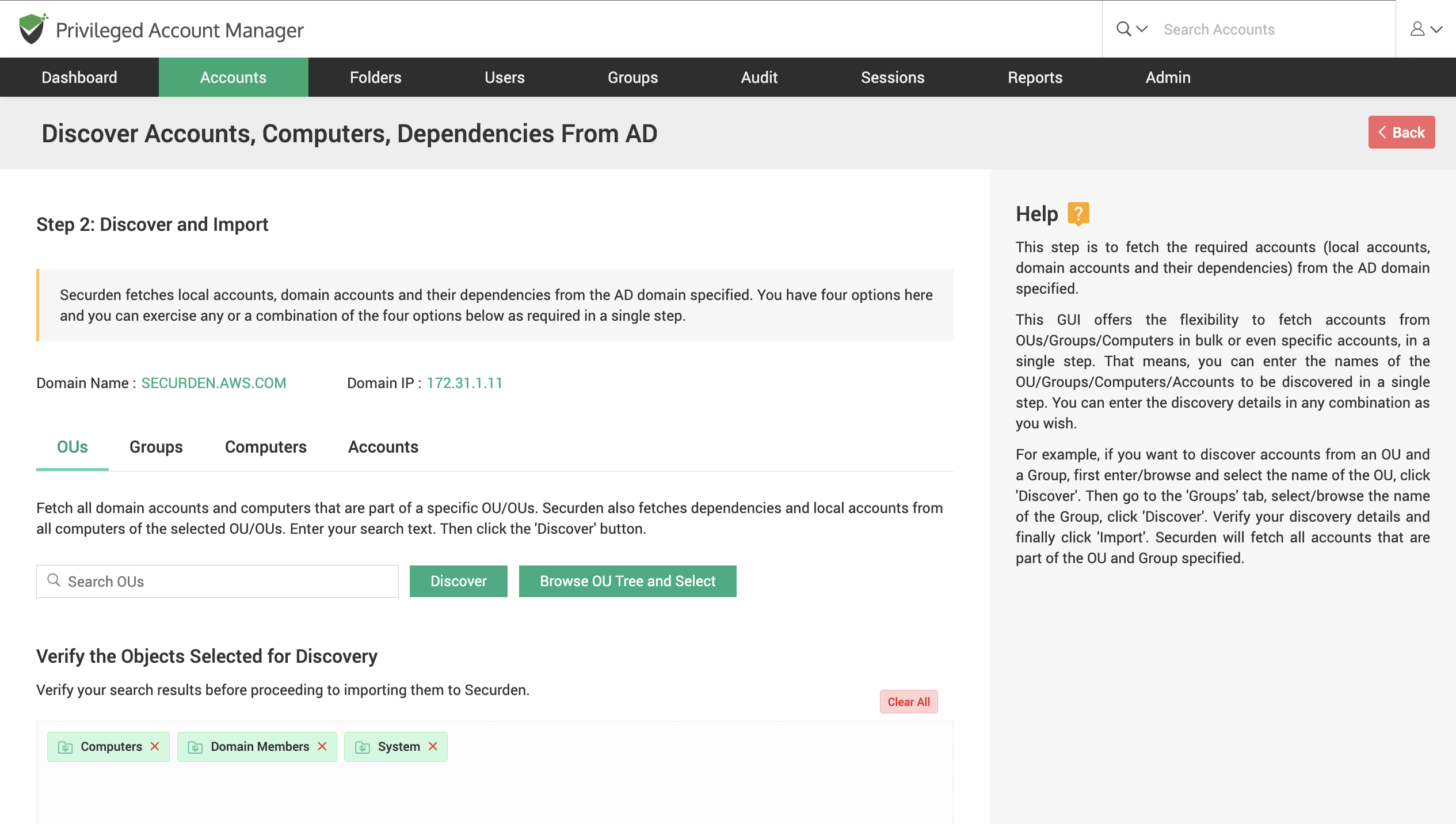The image size is (1456, 824).
Task: Switch to the Computers discovery tab
Action: tap(266, 447)
